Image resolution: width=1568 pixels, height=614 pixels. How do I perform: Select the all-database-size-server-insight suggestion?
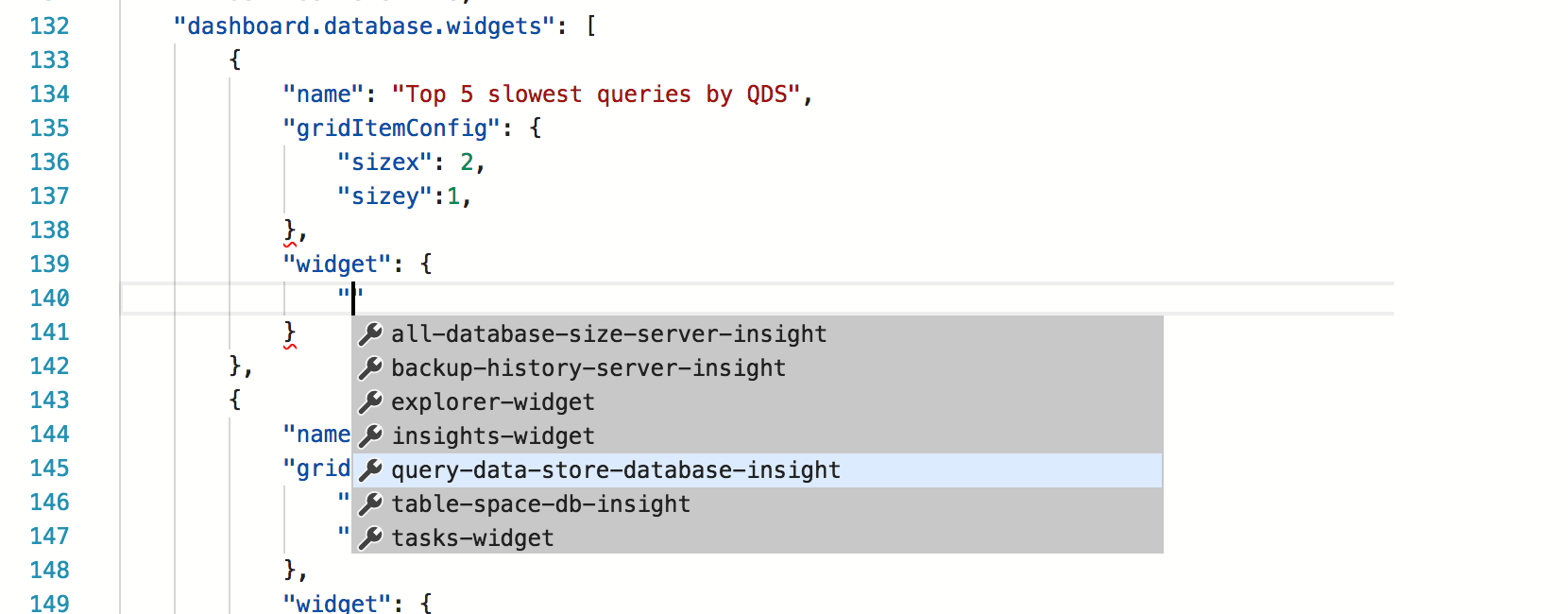pyautogui.click(x=610, y=333)
